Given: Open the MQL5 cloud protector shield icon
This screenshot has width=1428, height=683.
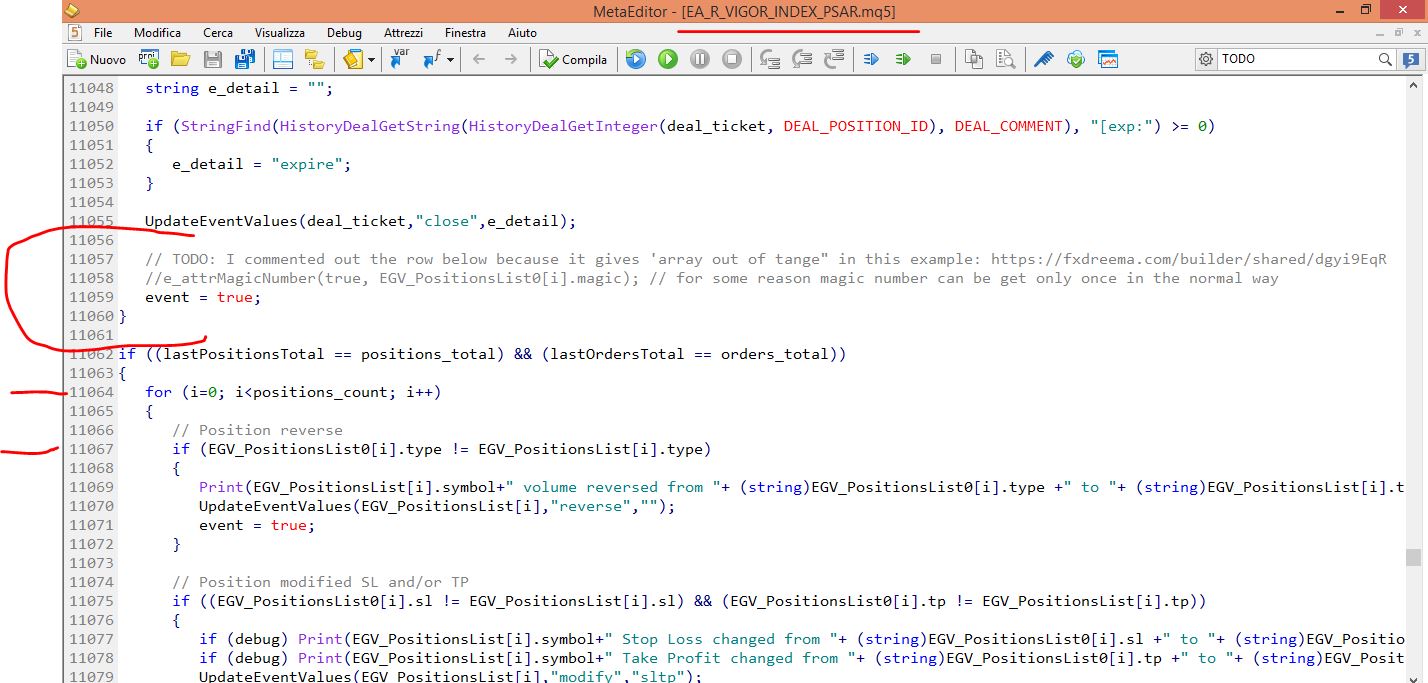Looking at the screenshot, I should [x=1075, y=59].
